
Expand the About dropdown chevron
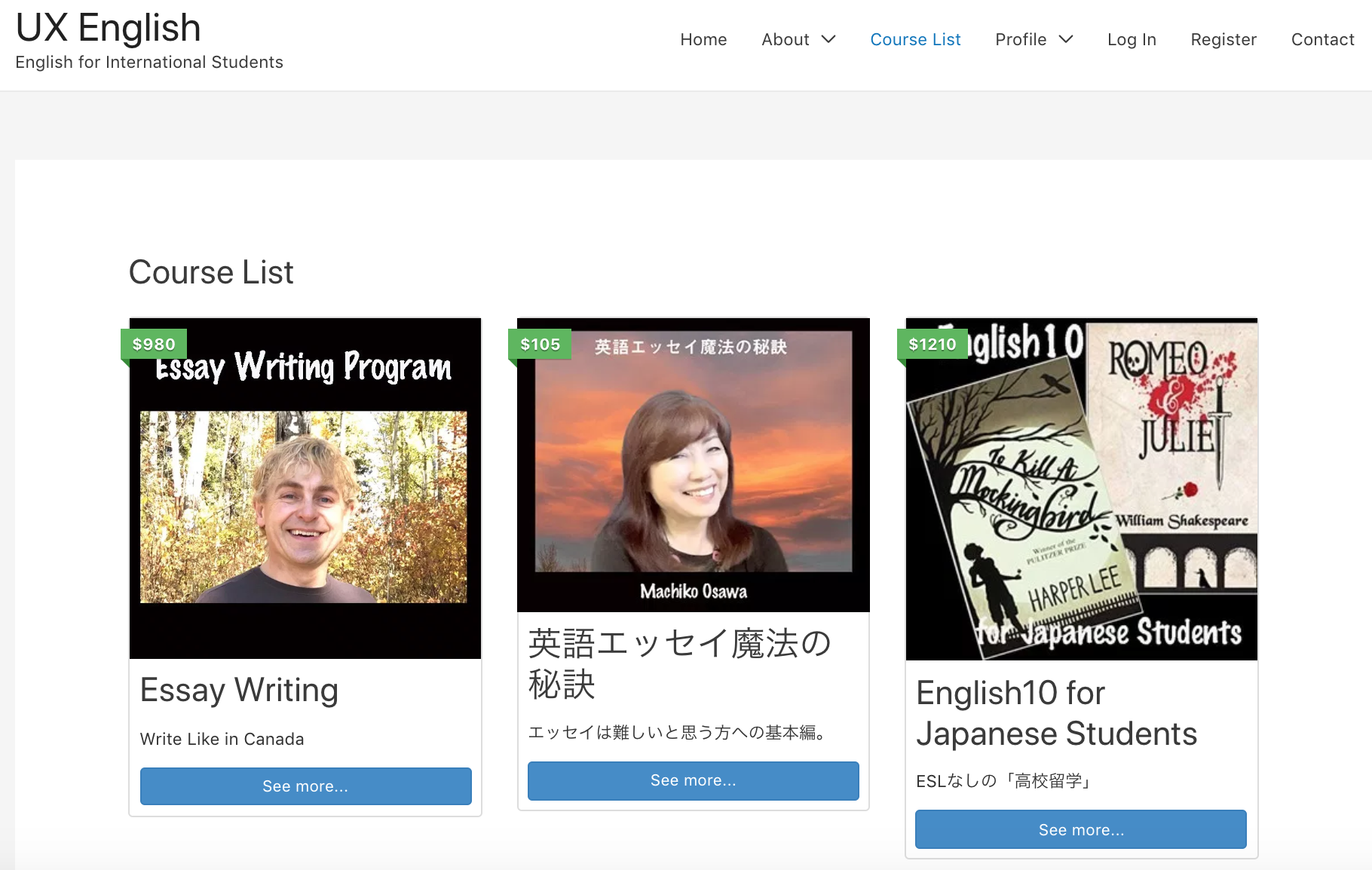click(828, 39)
